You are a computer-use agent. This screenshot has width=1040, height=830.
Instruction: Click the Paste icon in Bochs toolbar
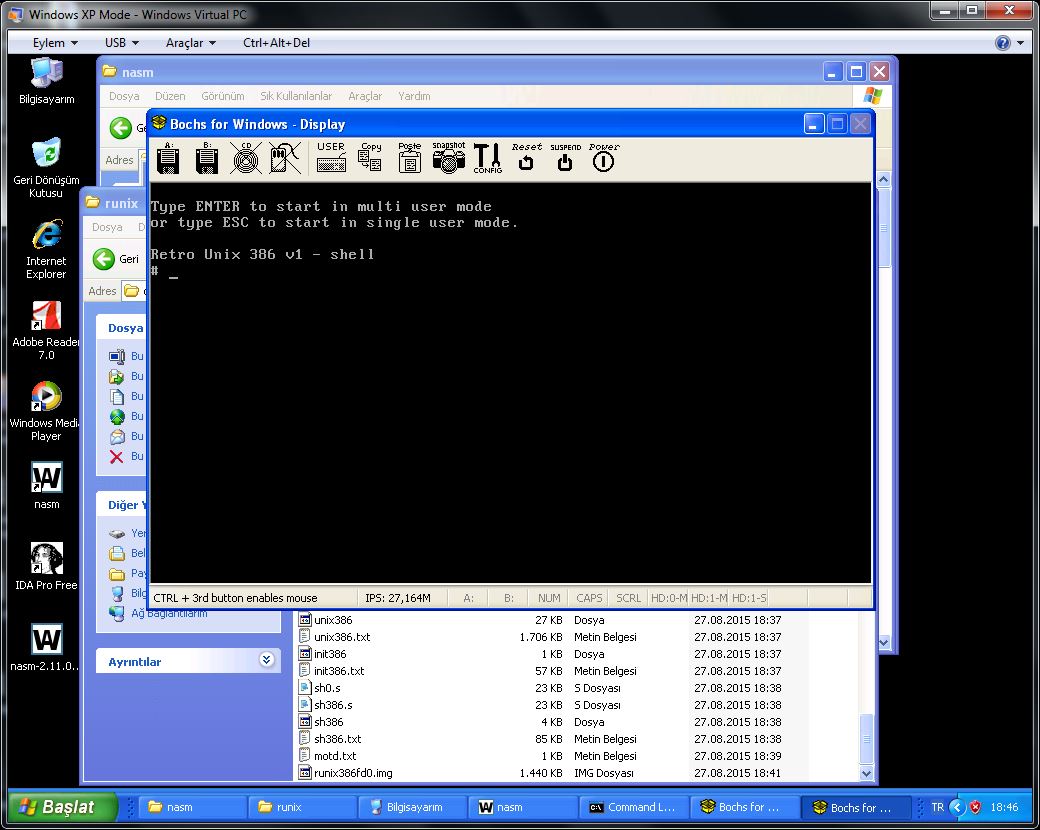409,158
